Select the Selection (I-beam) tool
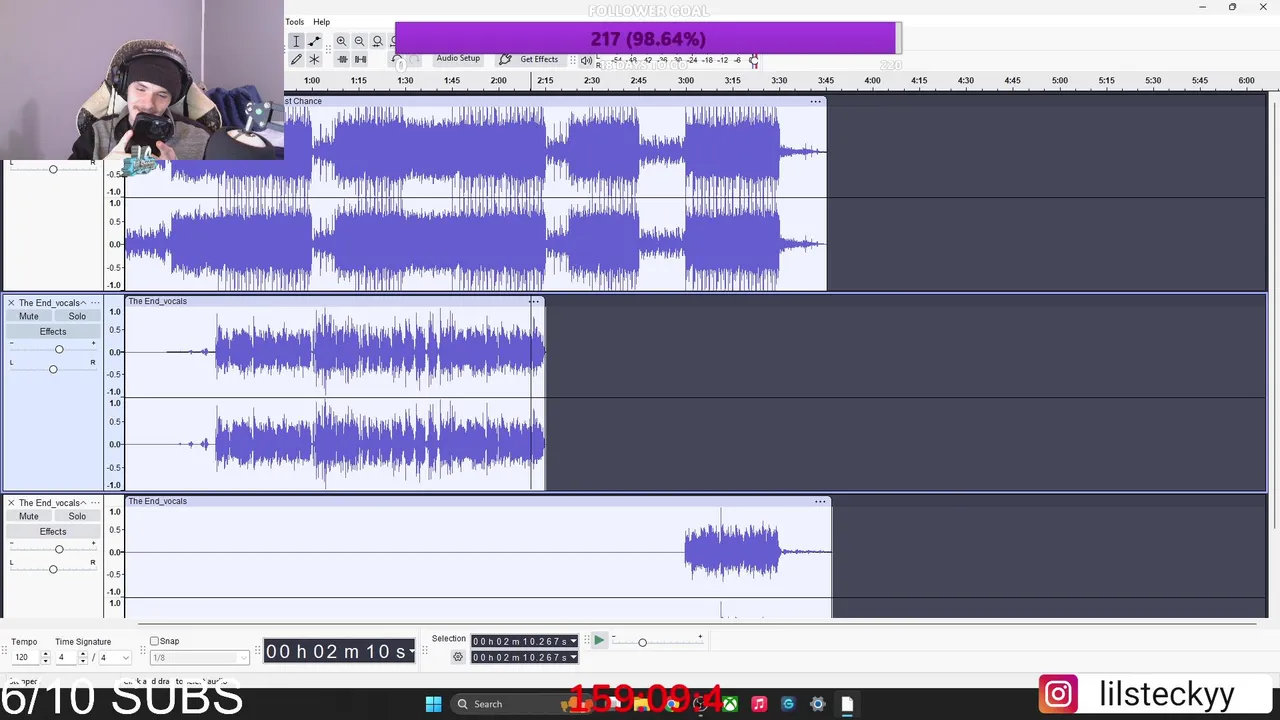The image size is (1280, 720). (296, 41)
